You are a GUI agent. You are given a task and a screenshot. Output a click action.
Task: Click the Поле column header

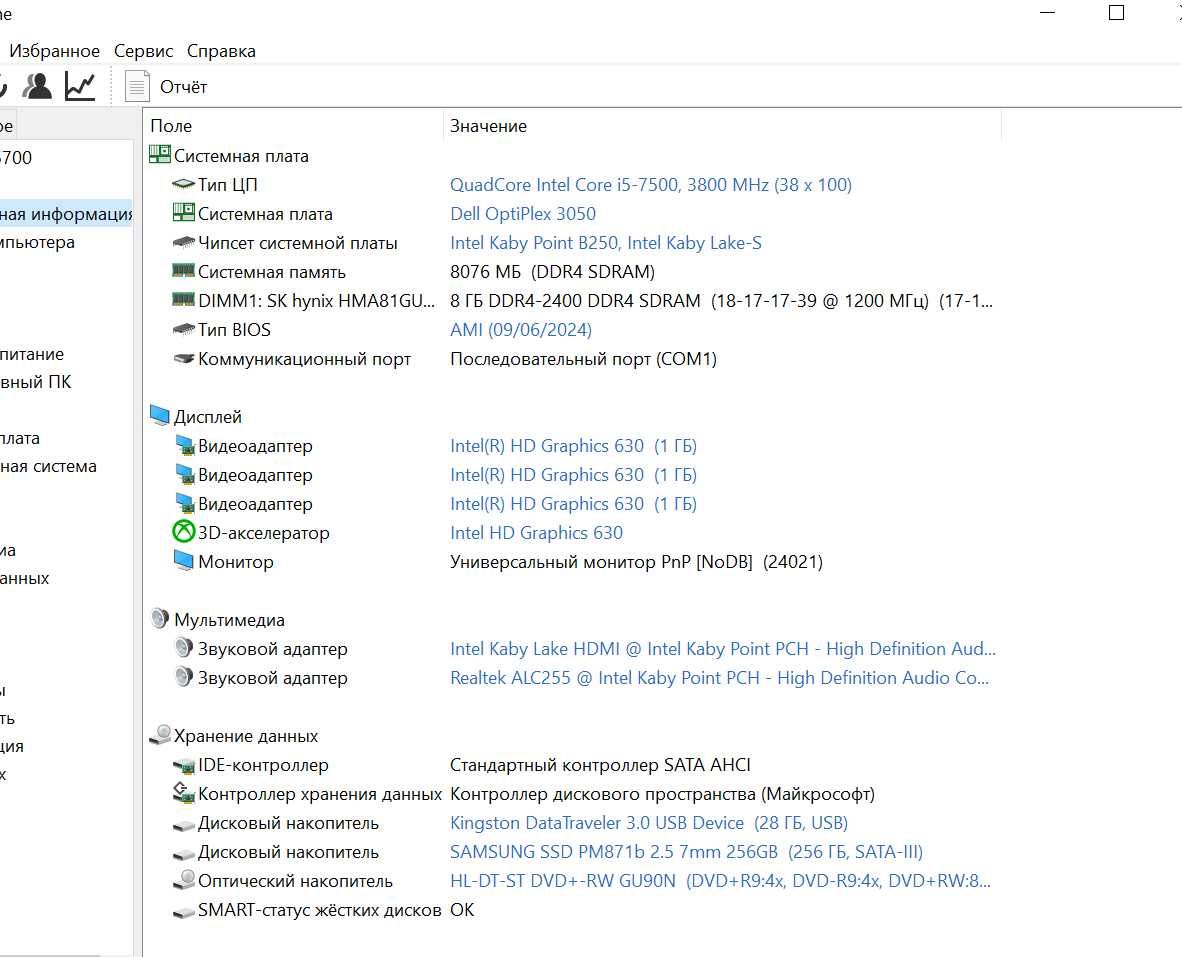tap(171, 126)
